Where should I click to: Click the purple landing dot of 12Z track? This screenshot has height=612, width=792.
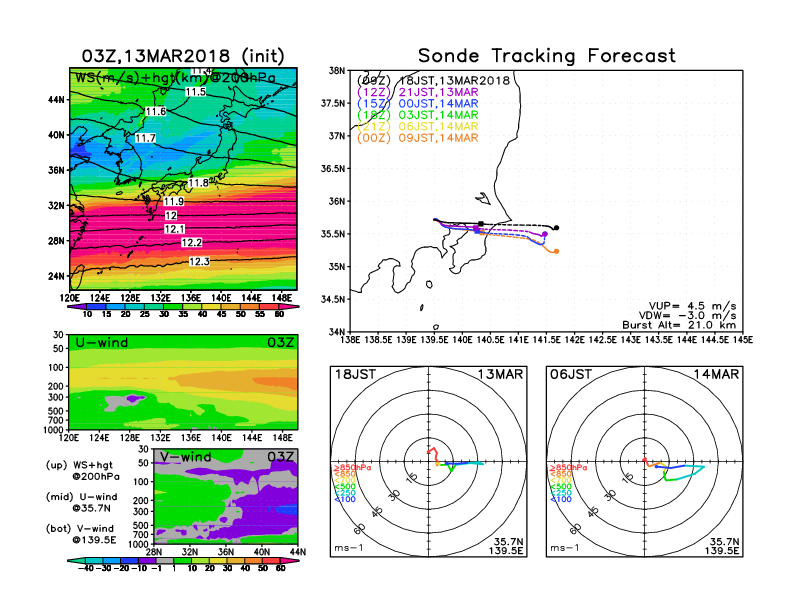coord(544,234)
